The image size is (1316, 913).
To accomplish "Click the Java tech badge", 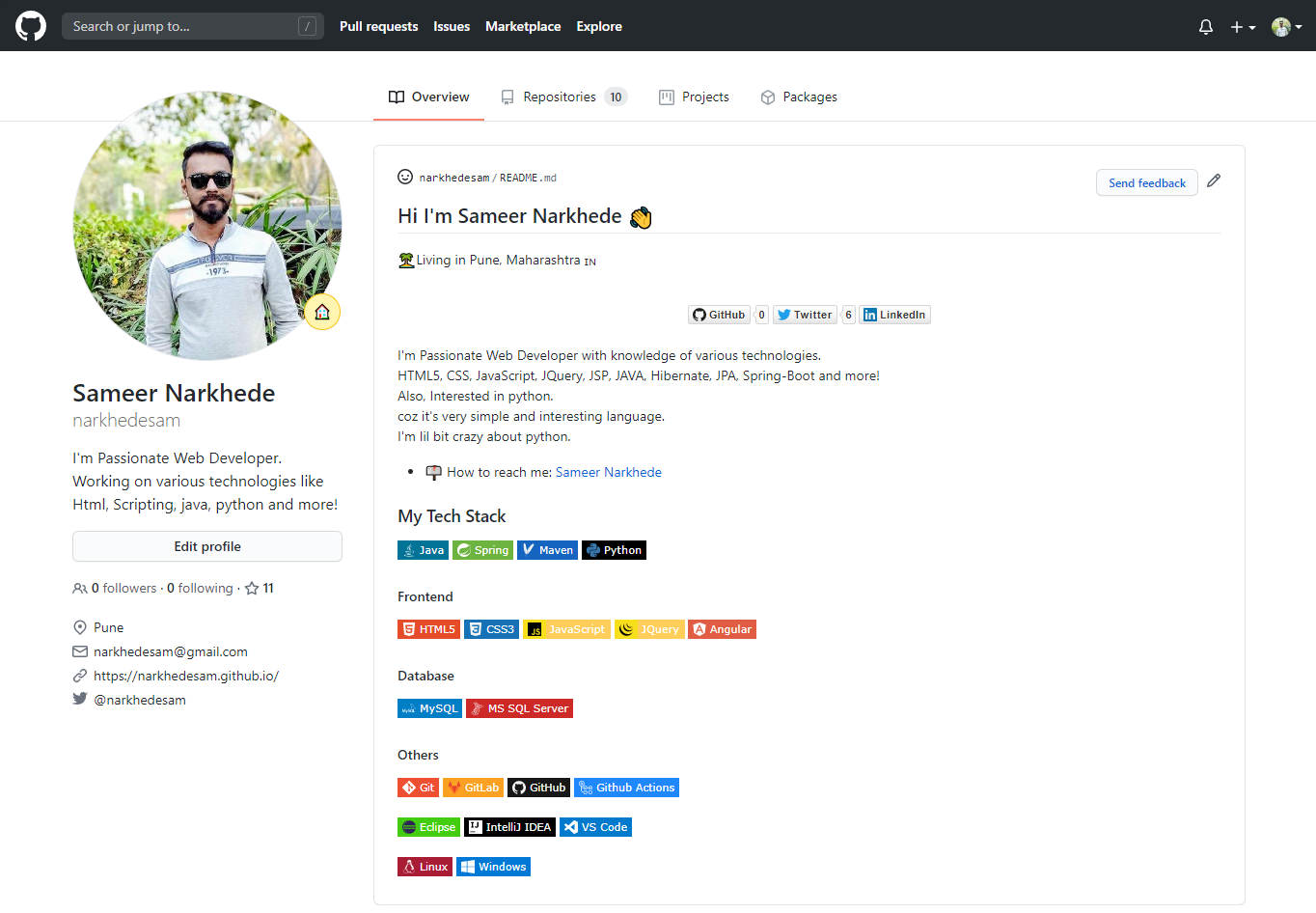I will 423,550.
